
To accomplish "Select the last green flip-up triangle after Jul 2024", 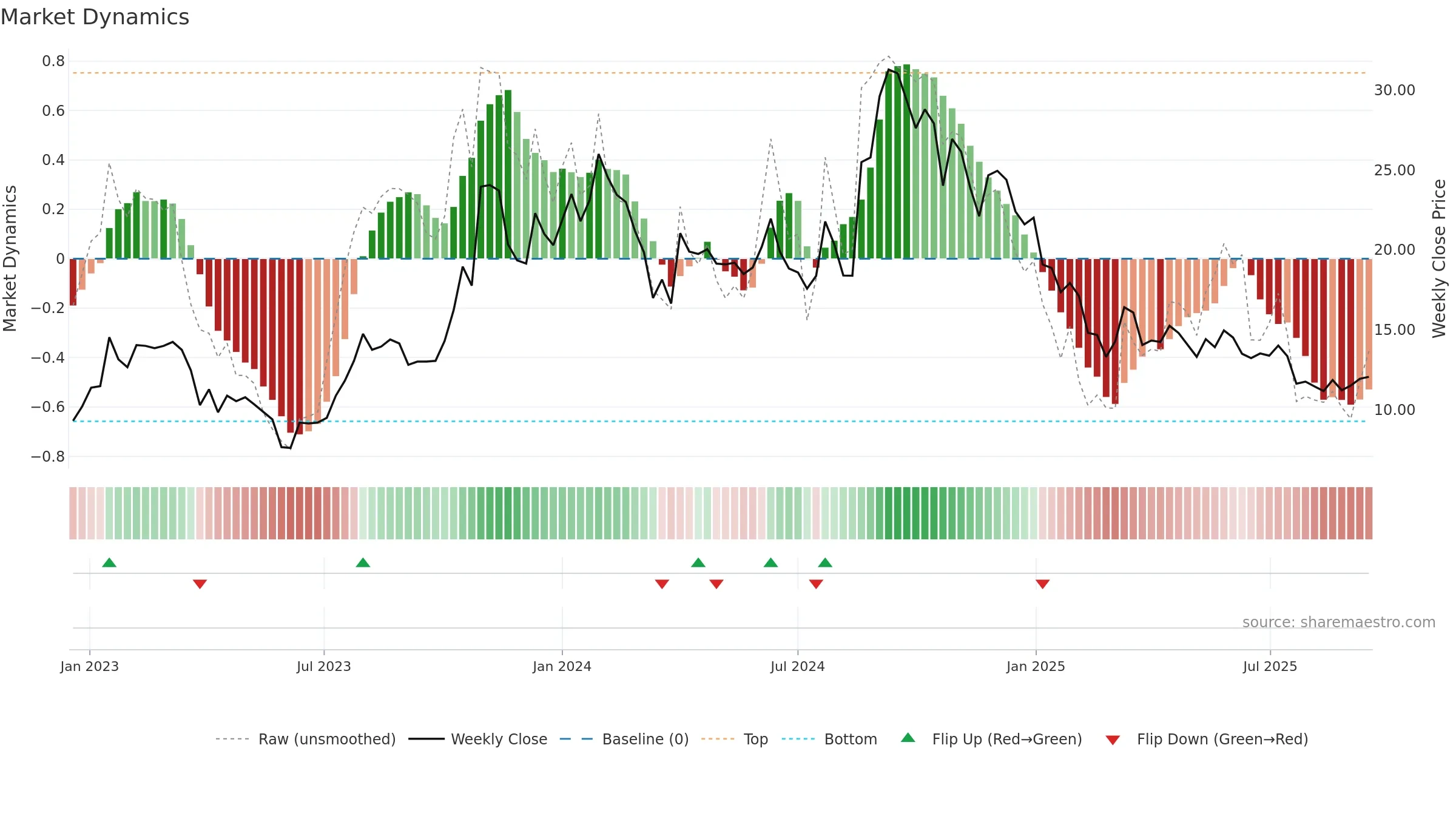I will pyautogui.click(x=825, y=562).
